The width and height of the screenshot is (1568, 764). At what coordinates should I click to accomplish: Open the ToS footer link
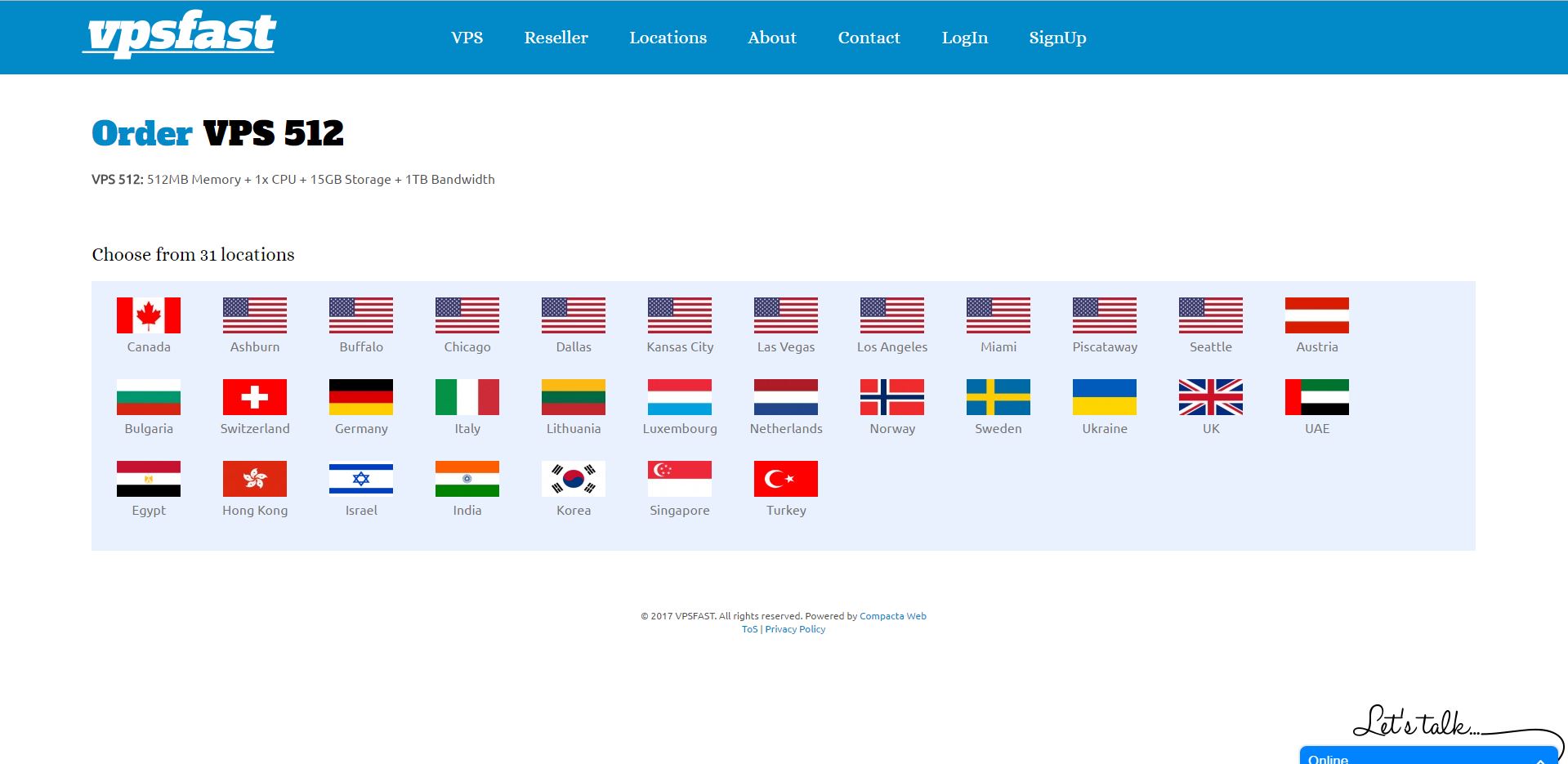[x=749, y=629]
